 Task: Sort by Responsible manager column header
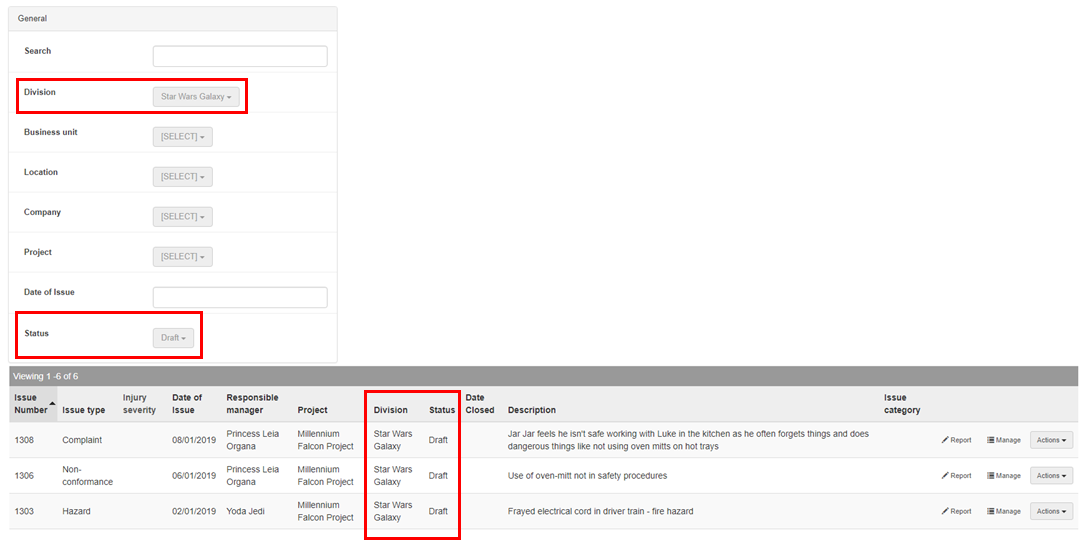click(252, 404)
